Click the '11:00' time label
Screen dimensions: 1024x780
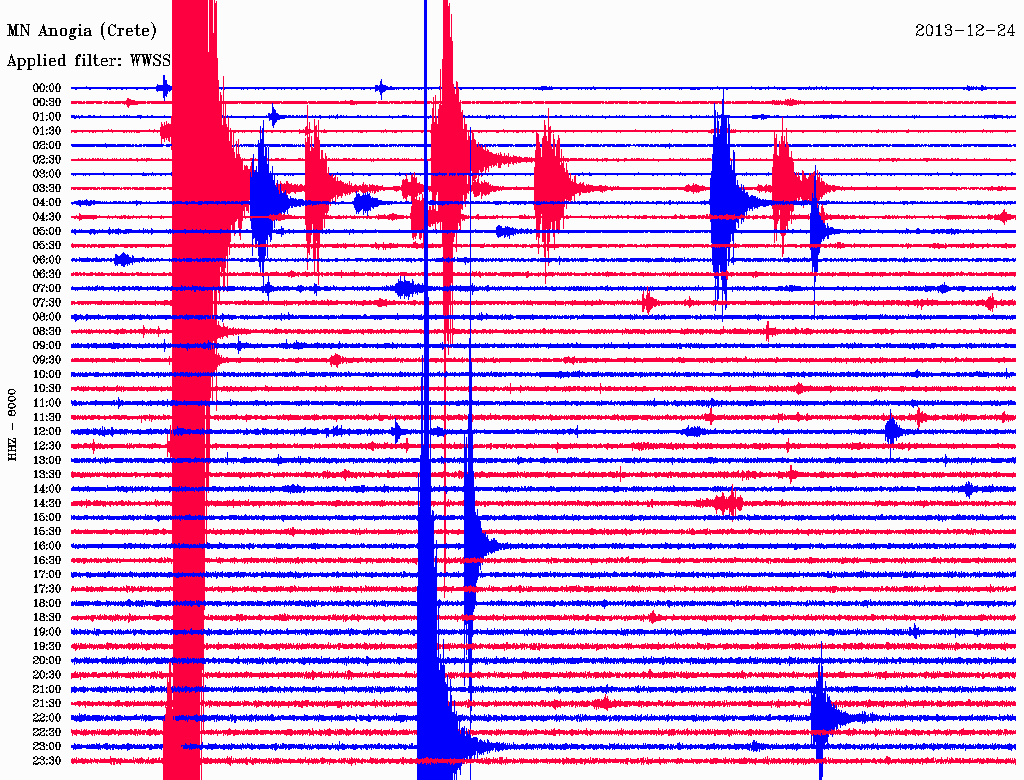pos(47,402)
